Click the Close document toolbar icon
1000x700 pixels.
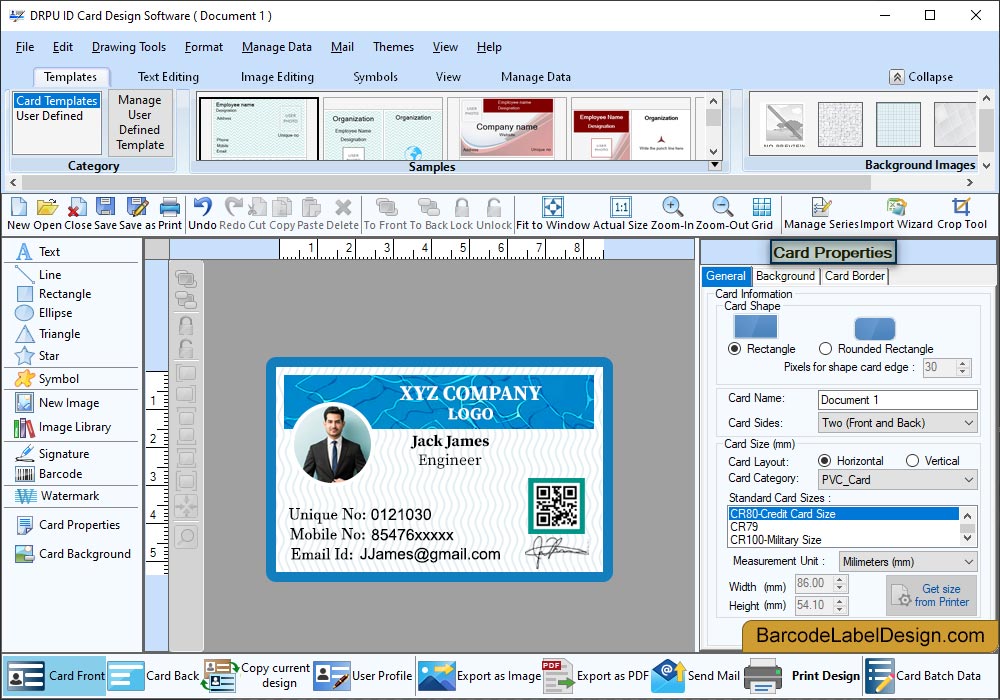(x=77, y=207)
